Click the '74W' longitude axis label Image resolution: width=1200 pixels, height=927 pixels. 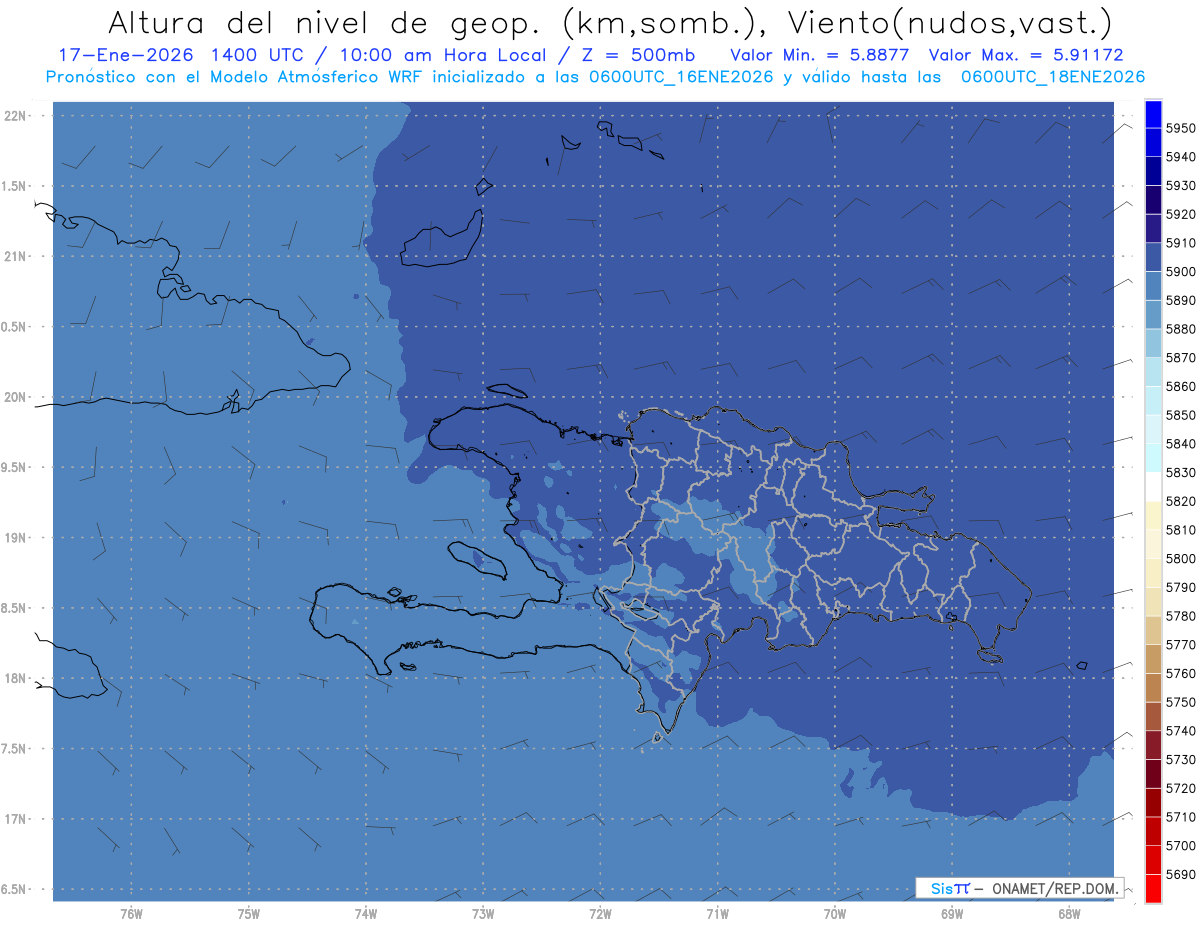pyautogui.click(x=366, y=913)
